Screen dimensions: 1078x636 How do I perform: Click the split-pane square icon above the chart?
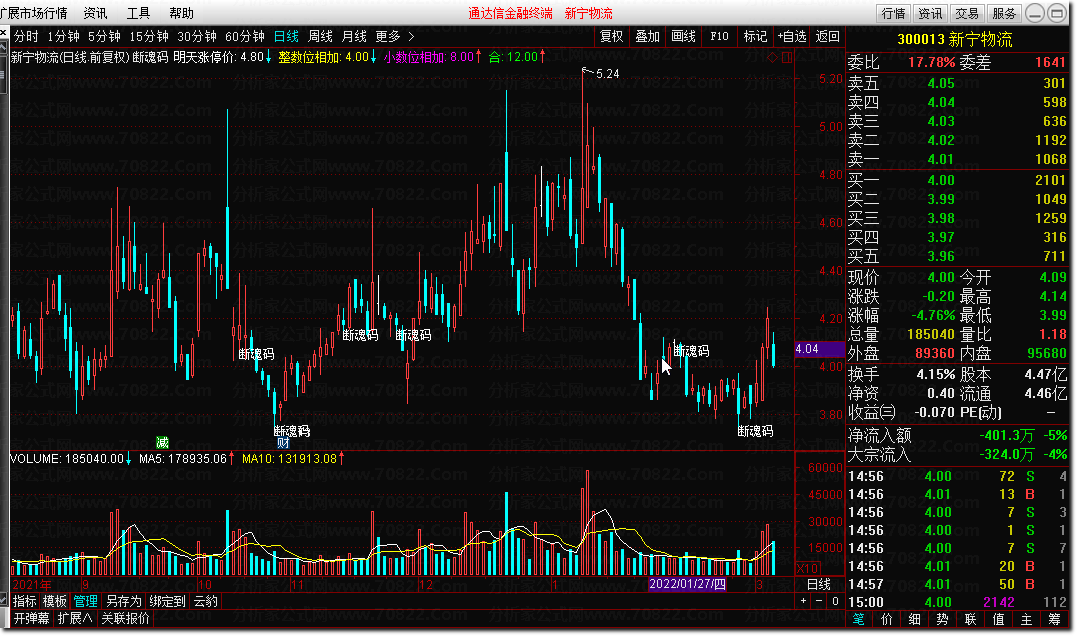(786, 57)
